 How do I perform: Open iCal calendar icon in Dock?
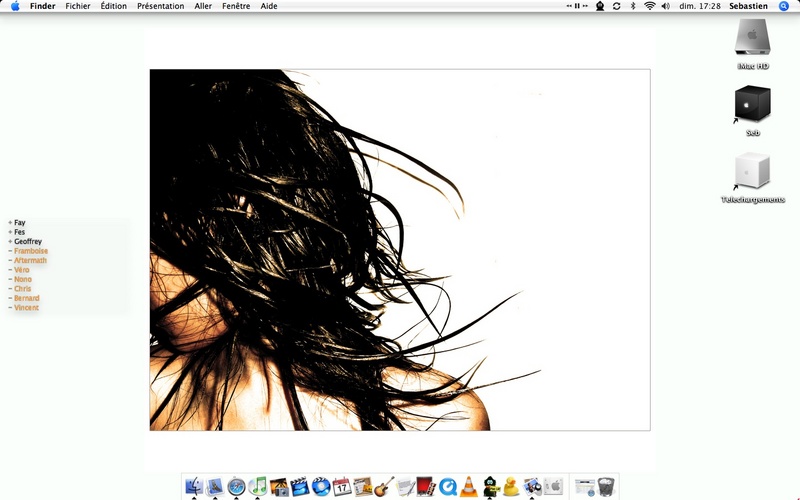[x=342, y=486]
